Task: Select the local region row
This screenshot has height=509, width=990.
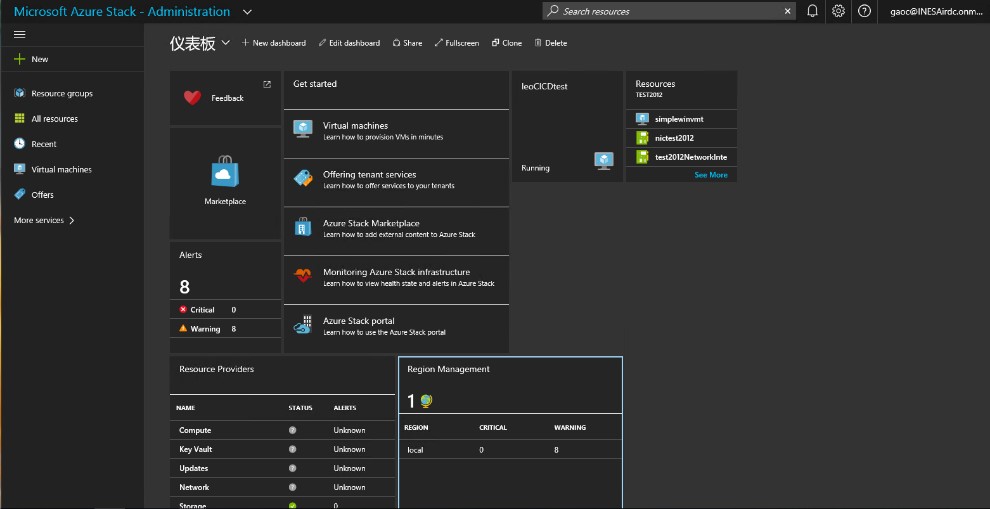Action: pyautogui.click(x=510, y=450)
